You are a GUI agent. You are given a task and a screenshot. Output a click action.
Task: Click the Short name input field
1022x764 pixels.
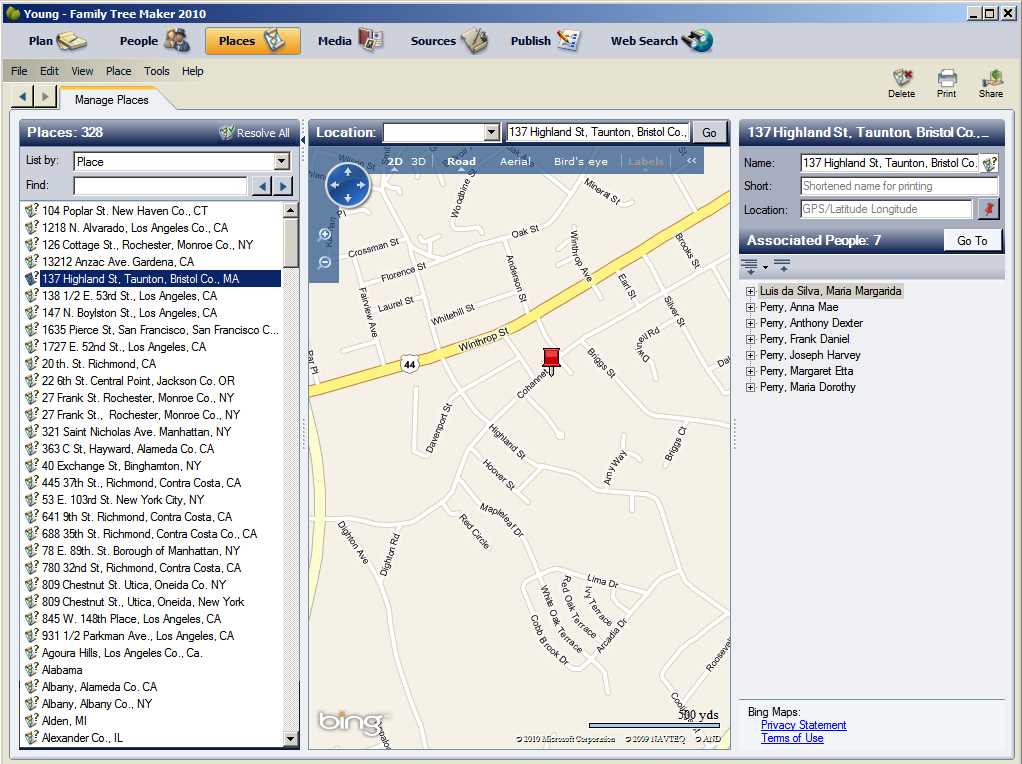[899, 186]
